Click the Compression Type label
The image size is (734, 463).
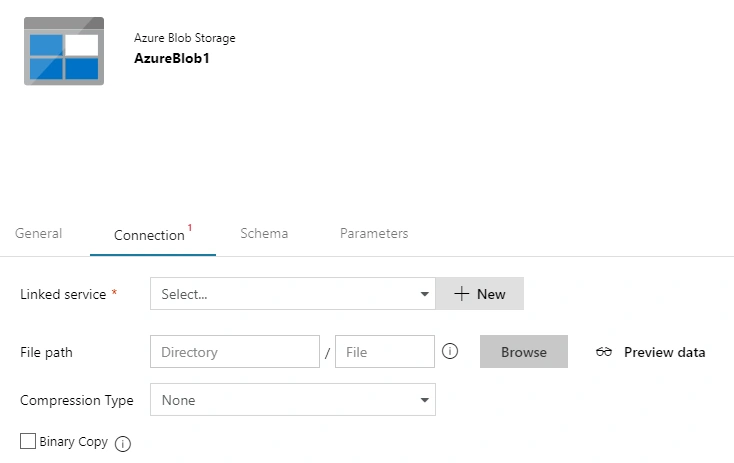77,401
